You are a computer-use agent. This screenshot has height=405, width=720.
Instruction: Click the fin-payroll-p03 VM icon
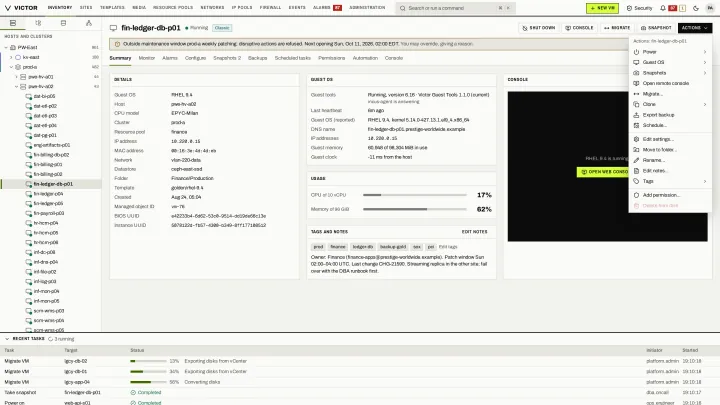coord(28,213)
